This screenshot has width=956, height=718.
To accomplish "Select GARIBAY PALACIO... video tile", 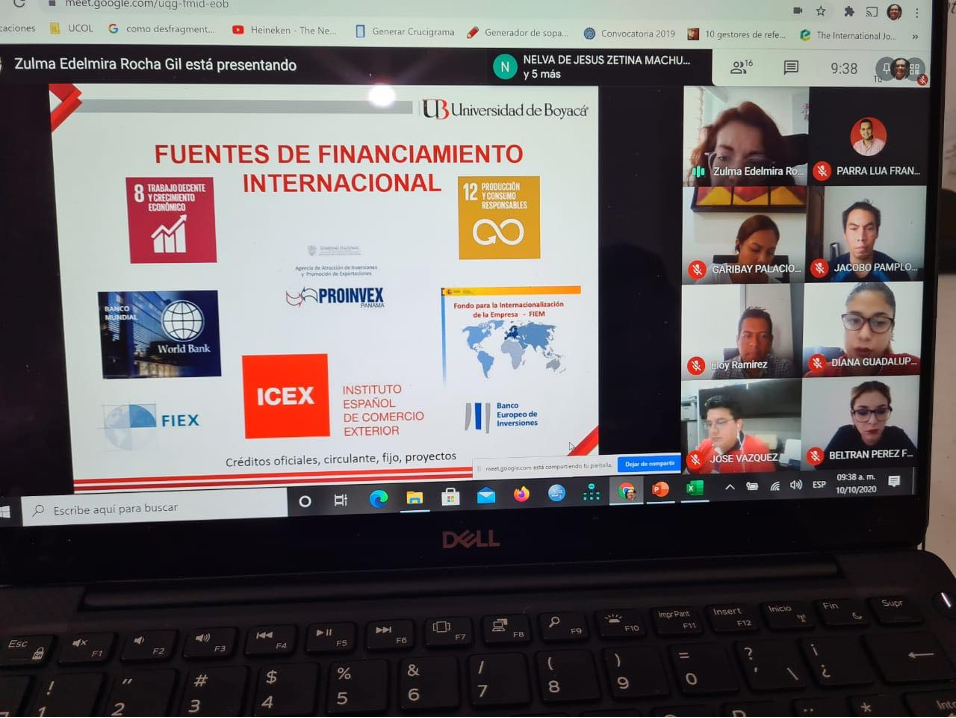I will [x=743, y=235].
